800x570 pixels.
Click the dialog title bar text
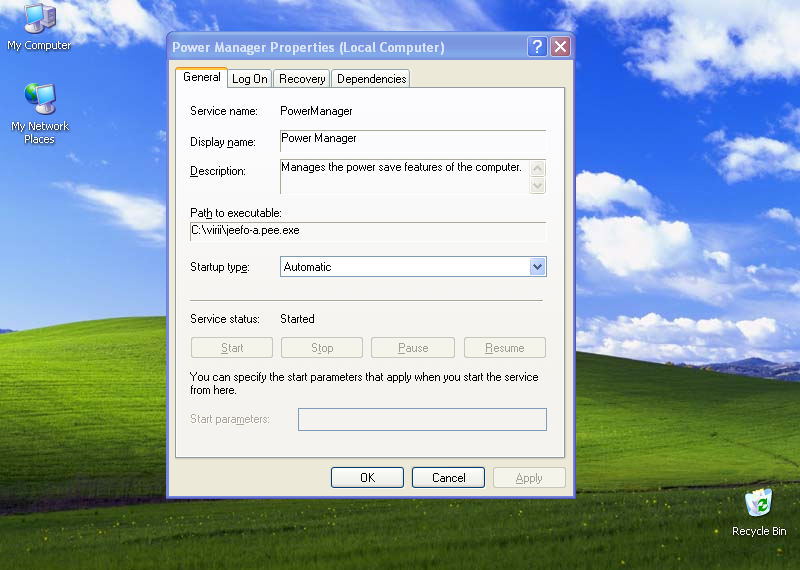click(x=308, y=47)
